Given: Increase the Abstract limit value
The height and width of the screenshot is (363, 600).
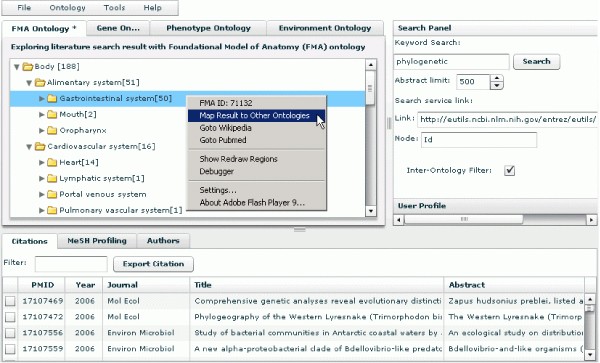Looking at the screenshot, I should pyautogui.click(x=497, y=78).
